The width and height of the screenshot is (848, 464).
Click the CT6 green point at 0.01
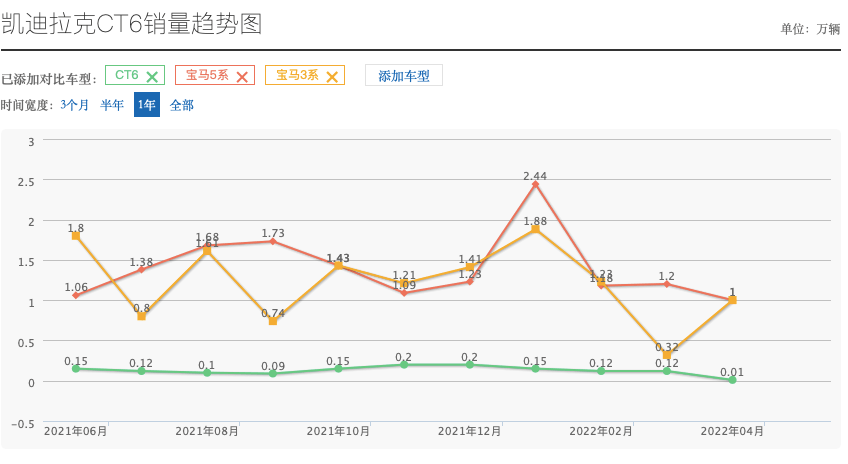click(732, 380)
